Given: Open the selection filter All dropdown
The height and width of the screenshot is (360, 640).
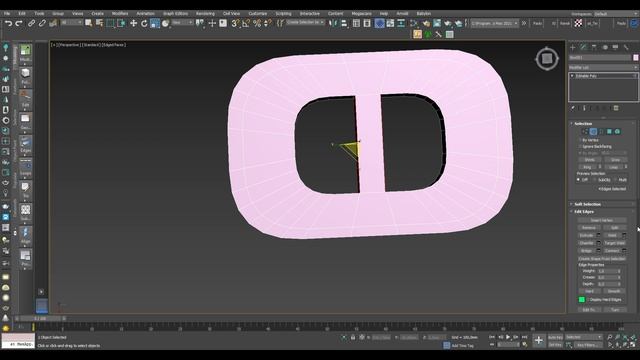Looking at the screenshot, I should (71, 23).
